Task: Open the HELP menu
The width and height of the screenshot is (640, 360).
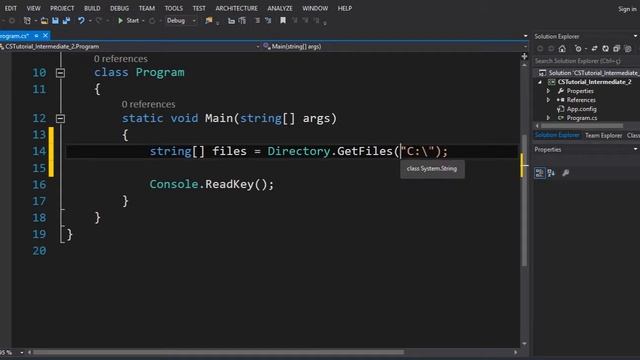Action: coord(345,8)
